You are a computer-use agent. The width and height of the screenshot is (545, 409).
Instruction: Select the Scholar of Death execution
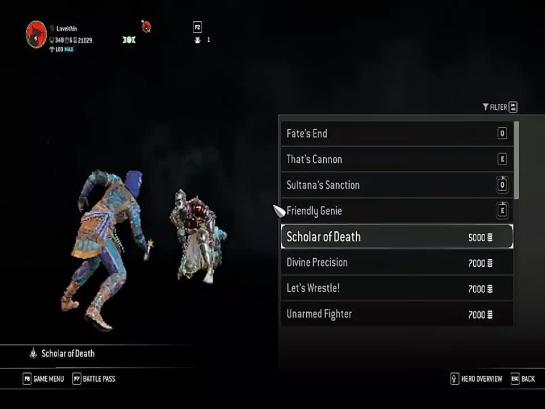[x=397, y=237]
